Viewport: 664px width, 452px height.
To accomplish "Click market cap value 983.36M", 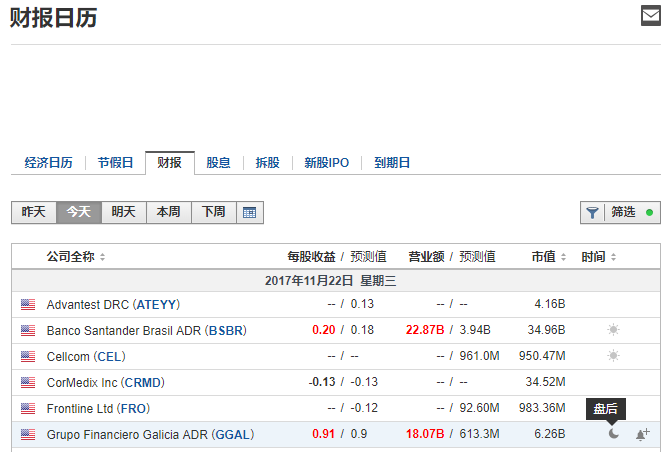I will pos(542,408).
